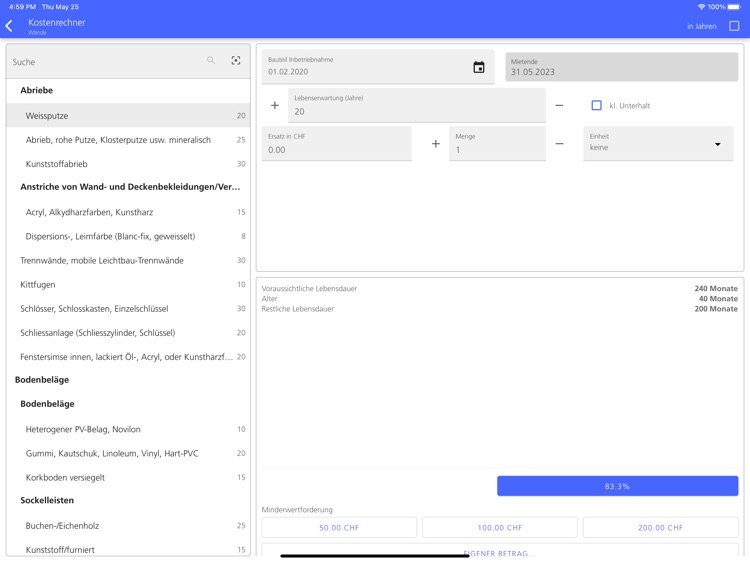Click the 83.3% progress bar
This screenshot has height=562, width=750.
pos(618,486)
